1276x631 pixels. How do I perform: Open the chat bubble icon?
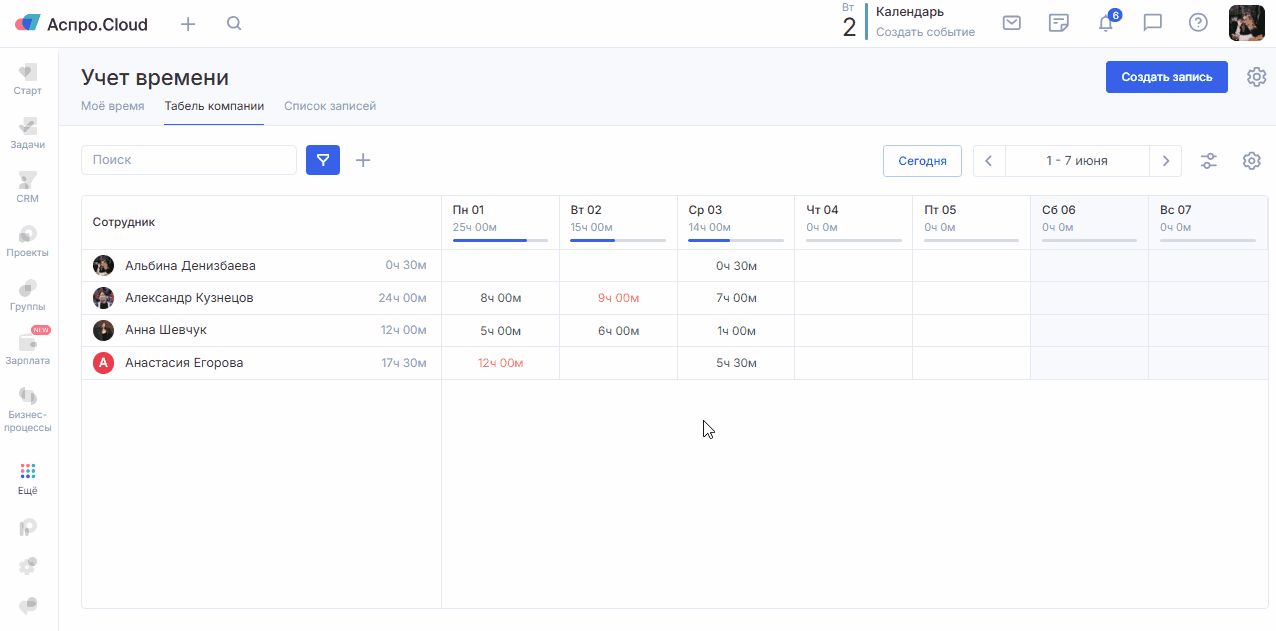click(1152, 23)
